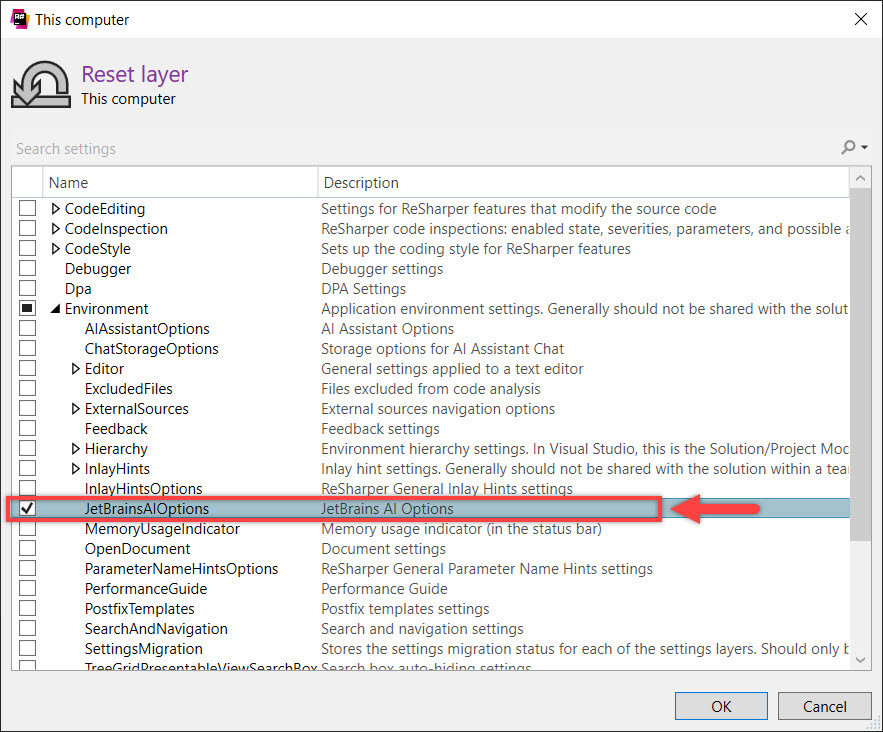Select the Dpa row
The height and width of the screenshot is (732, 883).
pyautogui.click(x=431, y=288)
